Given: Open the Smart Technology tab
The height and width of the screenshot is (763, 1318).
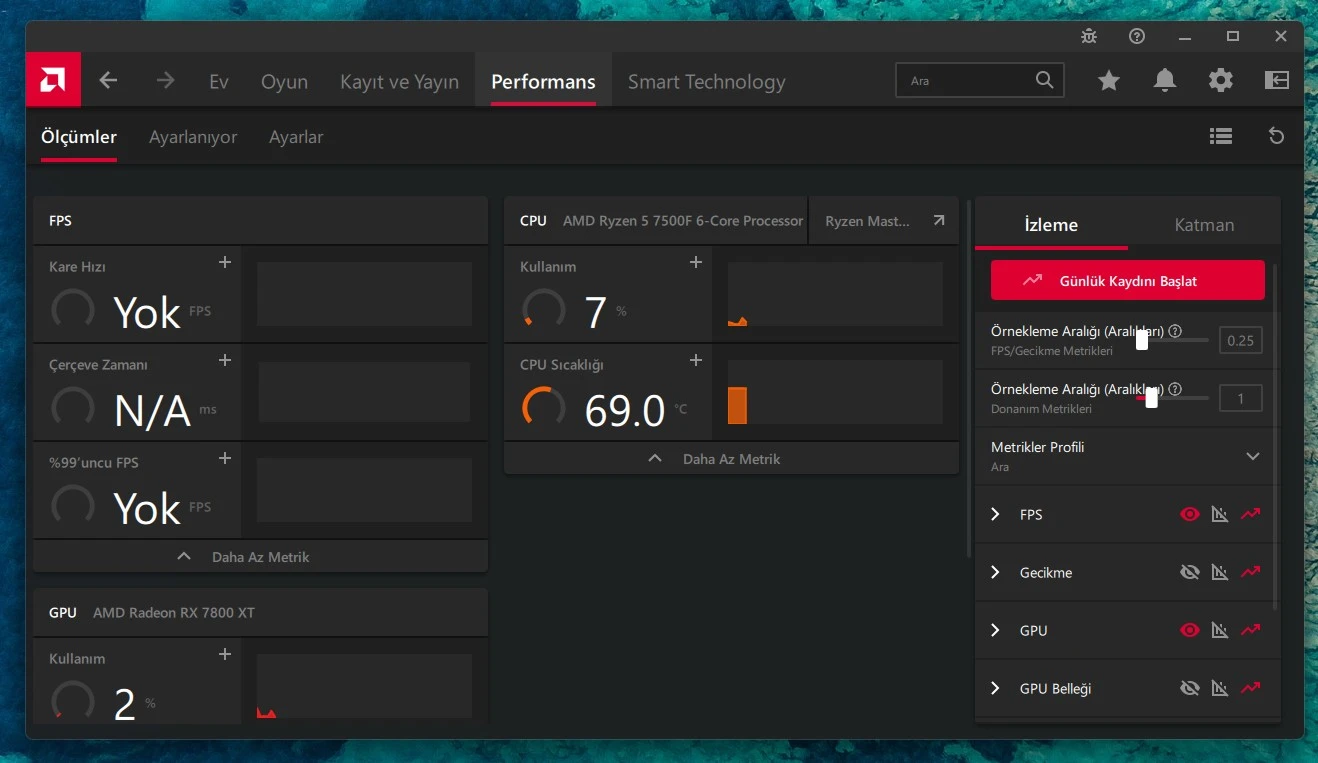Looking at the screenshot, I should tap(706, 82).
